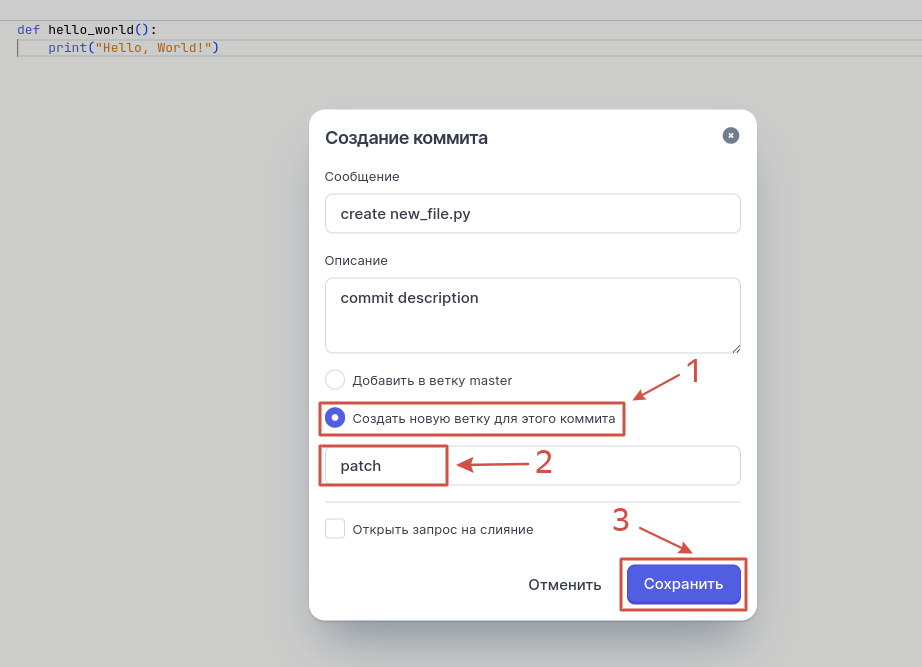The width and height of the screenshot is (922, 667).
Task: Select the Добавить в ветку master radio
Action: pos(335,380)
